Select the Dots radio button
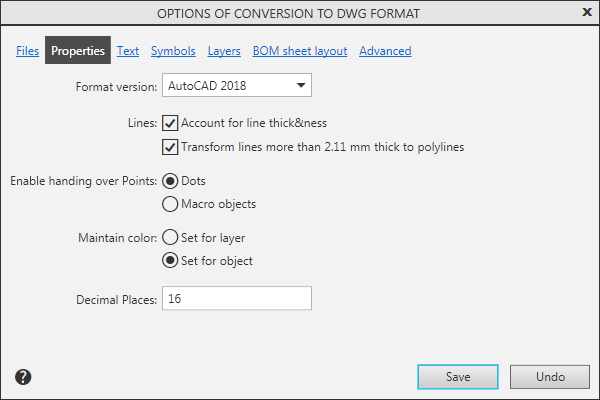 (x=170, y=181)
